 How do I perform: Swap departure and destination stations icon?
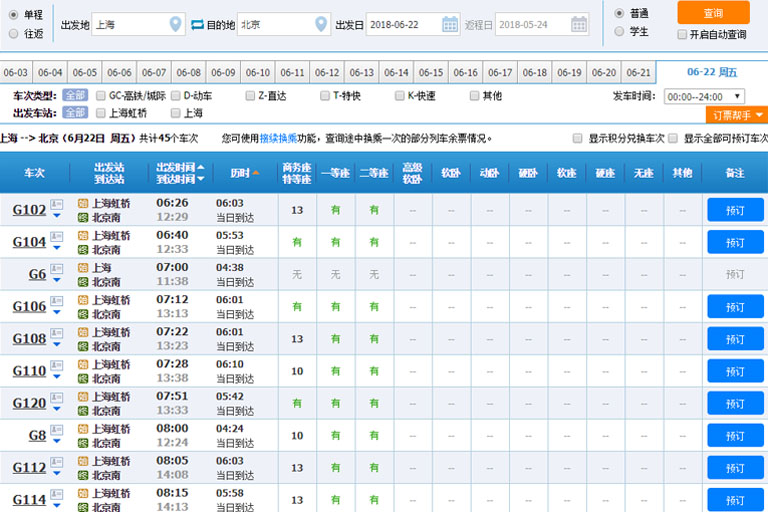(197, 24)
